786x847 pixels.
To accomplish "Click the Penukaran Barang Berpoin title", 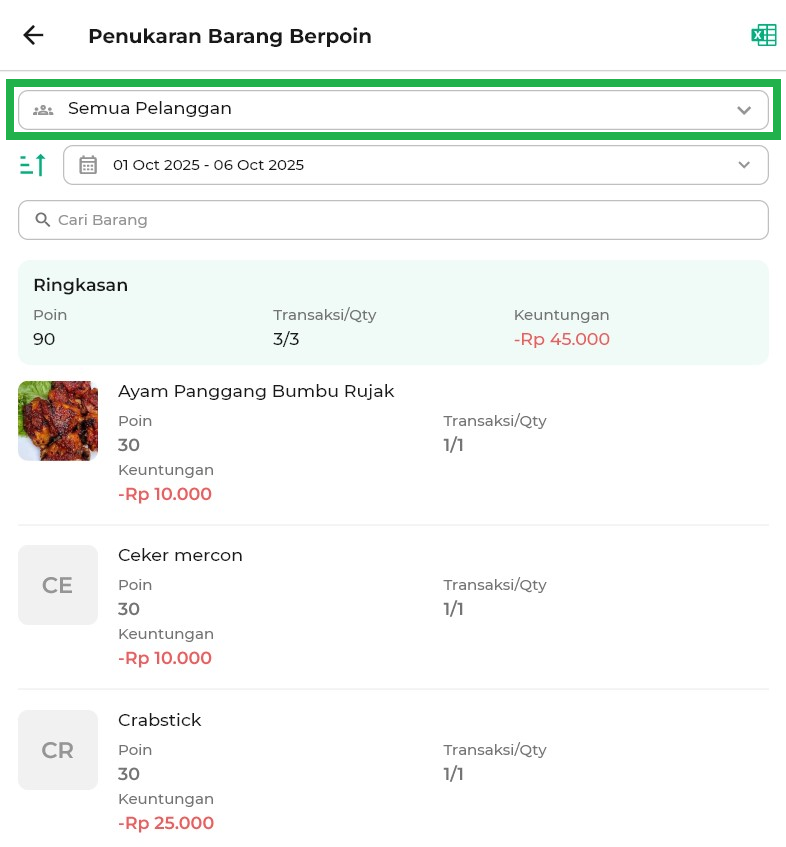I will [230, 36].
